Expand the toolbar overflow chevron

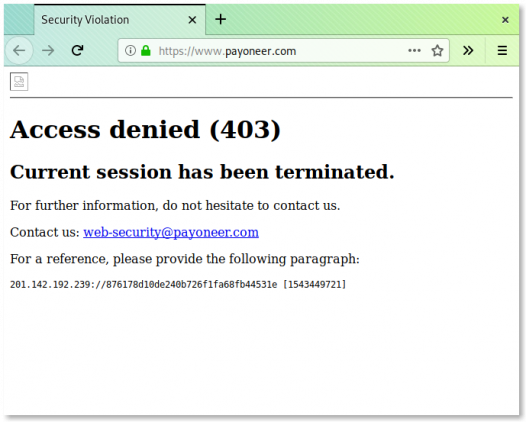(468, 51)
